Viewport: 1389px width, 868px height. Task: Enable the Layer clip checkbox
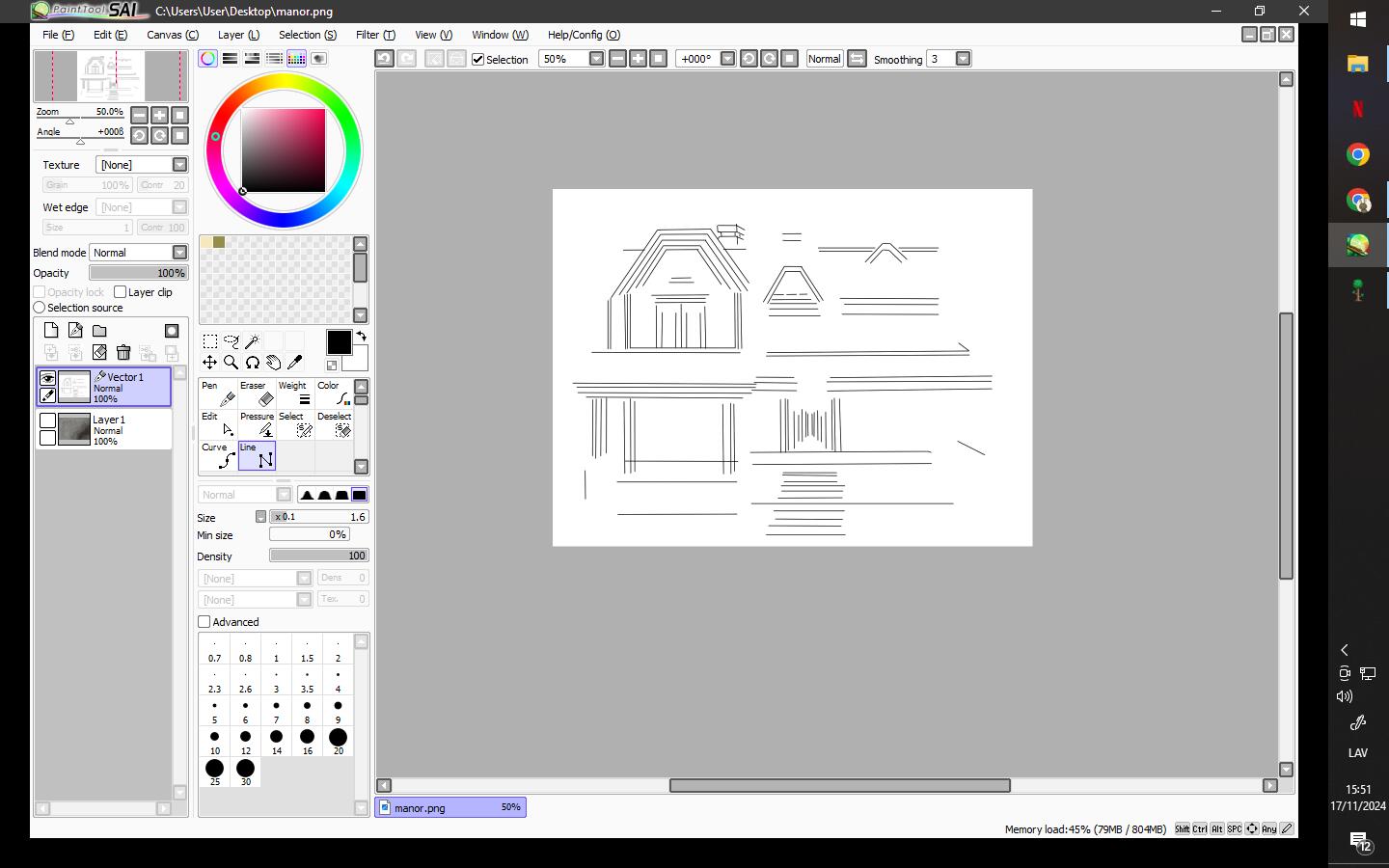pyautogui.click(x=121, y=292)
